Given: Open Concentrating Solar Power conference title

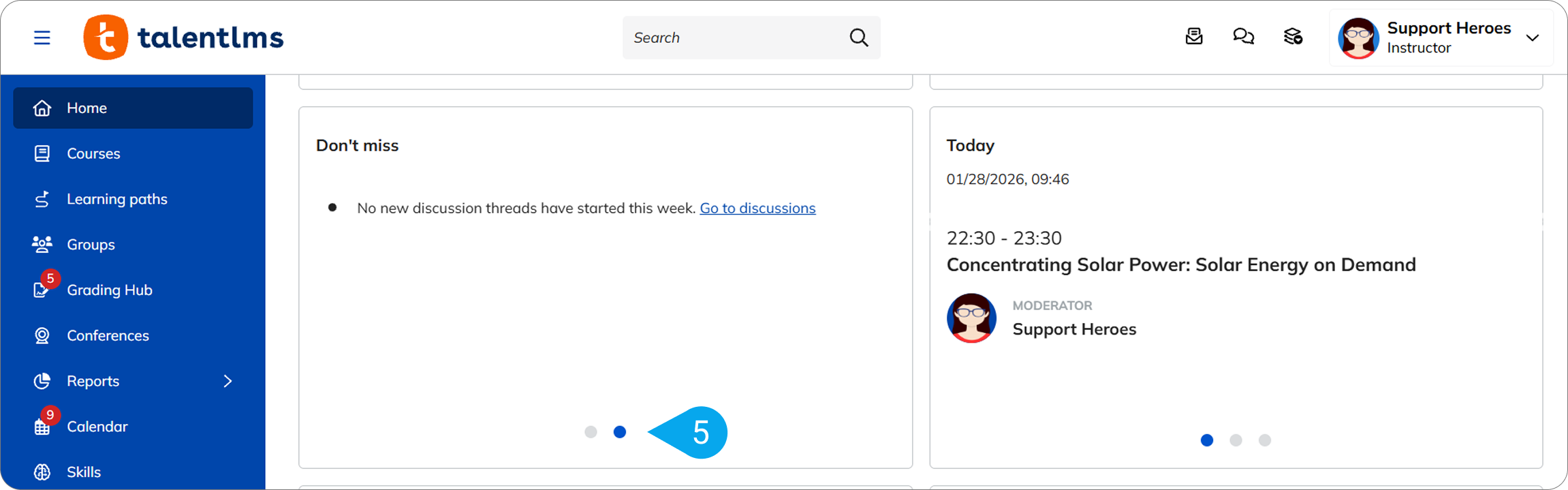Looking at the screenshot, I should [1180, 264].
